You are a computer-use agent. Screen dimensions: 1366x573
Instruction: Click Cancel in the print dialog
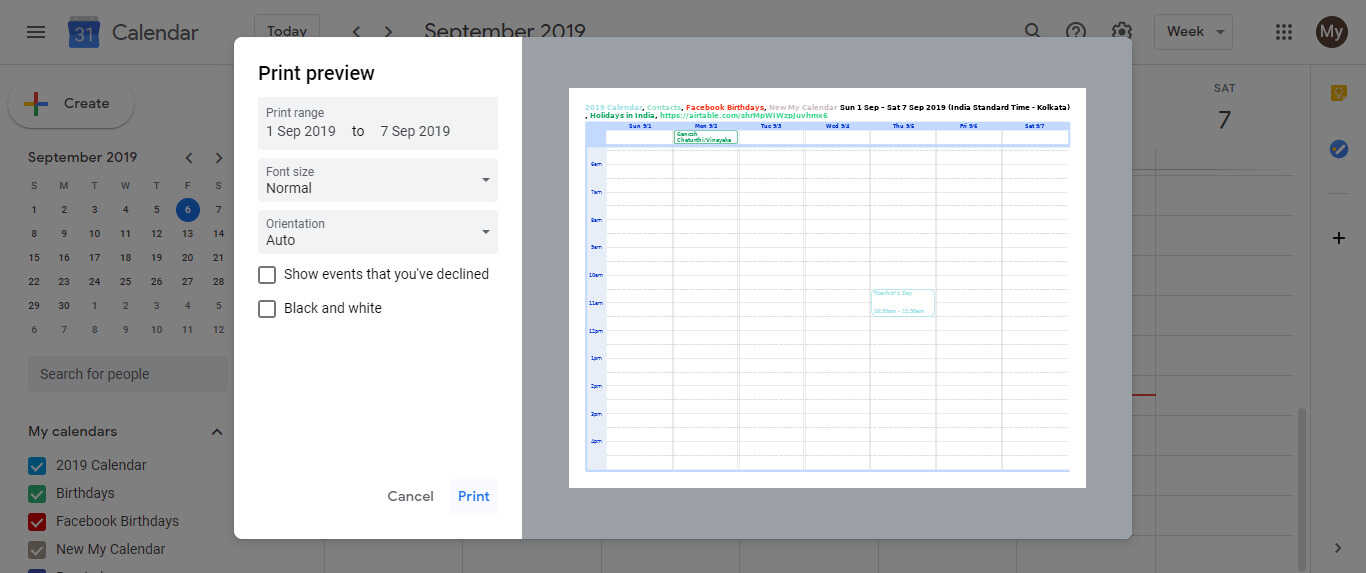pos(410,496)
